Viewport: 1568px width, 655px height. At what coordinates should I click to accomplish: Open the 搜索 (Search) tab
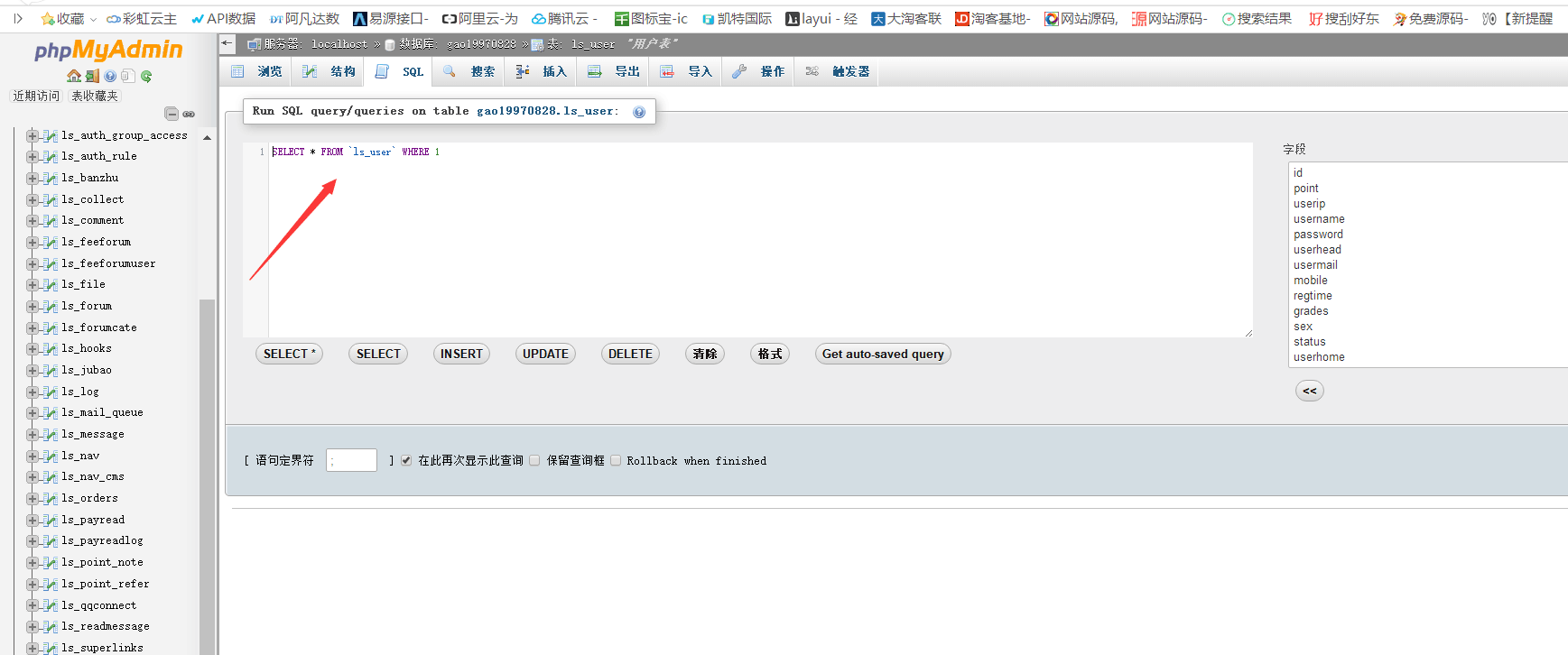click(x=469, y=71)
